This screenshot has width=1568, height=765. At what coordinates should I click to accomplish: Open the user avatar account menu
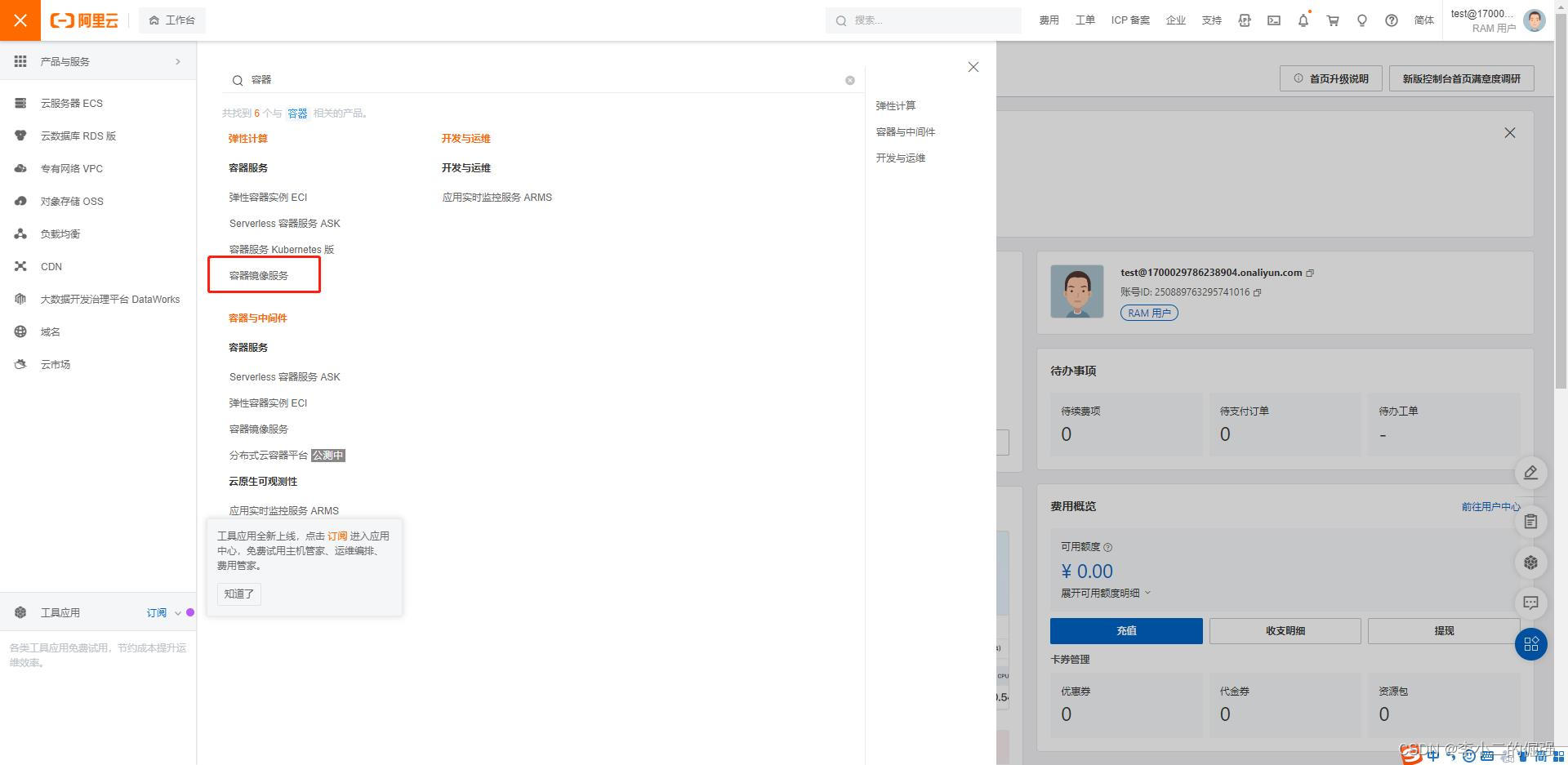click(x=1535, y=20)
